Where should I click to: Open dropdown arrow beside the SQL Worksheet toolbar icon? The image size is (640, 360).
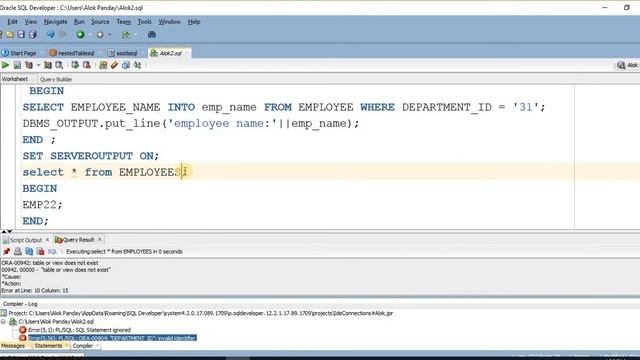click(x=135, y=35)
